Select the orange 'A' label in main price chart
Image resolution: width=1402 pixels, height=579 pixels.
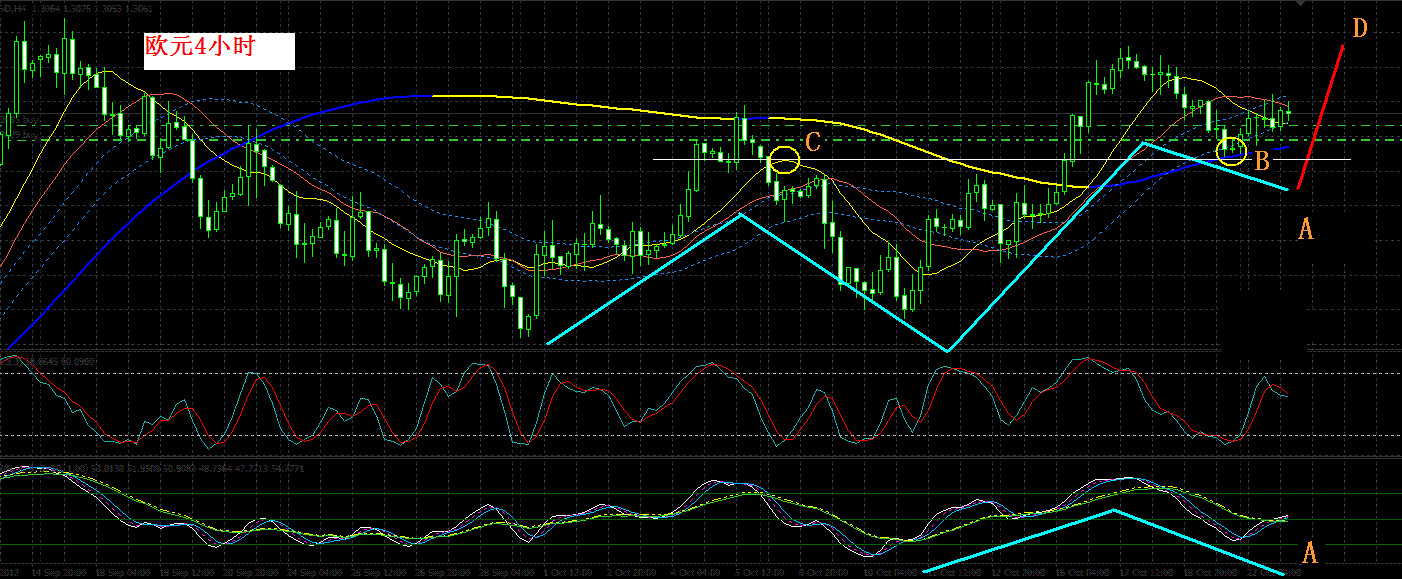tap(1305, 230)
